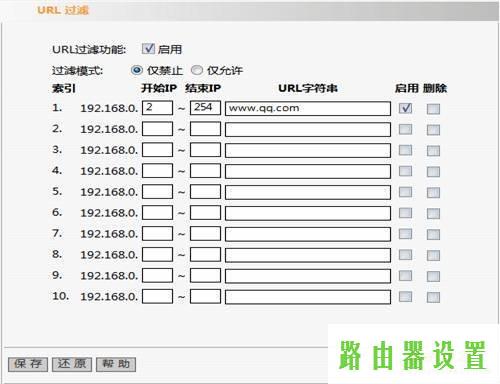Check delete checkbox for row 4

pos(433,172)
